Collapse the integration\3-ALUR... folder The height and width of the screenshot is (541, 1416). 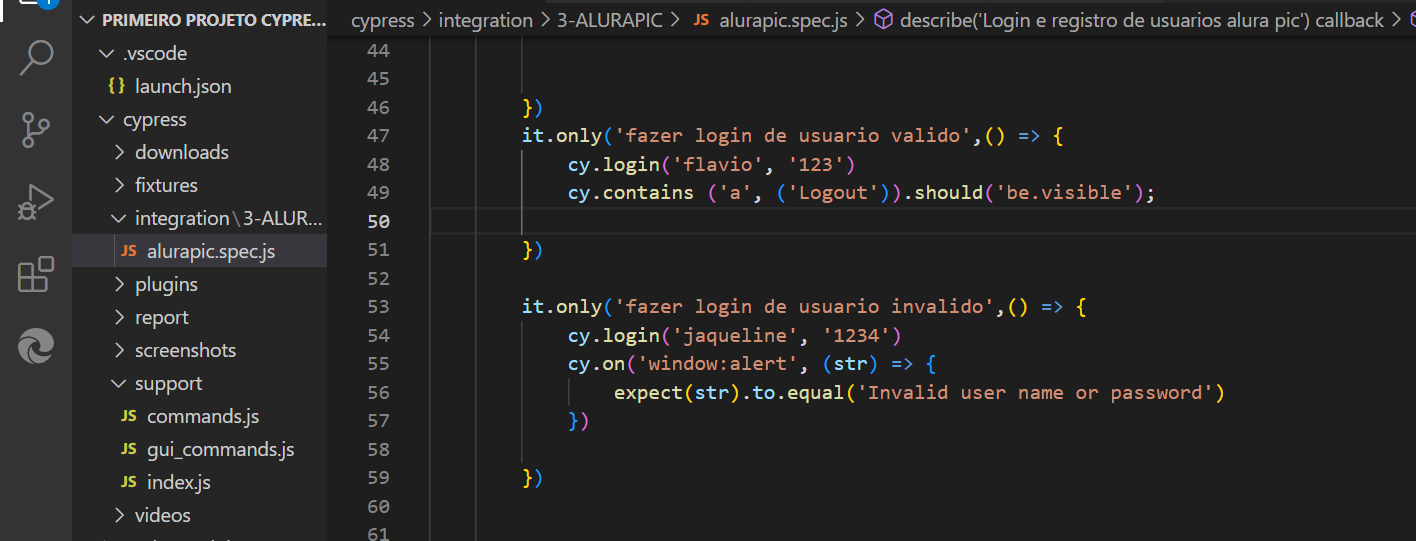[120, 218]
